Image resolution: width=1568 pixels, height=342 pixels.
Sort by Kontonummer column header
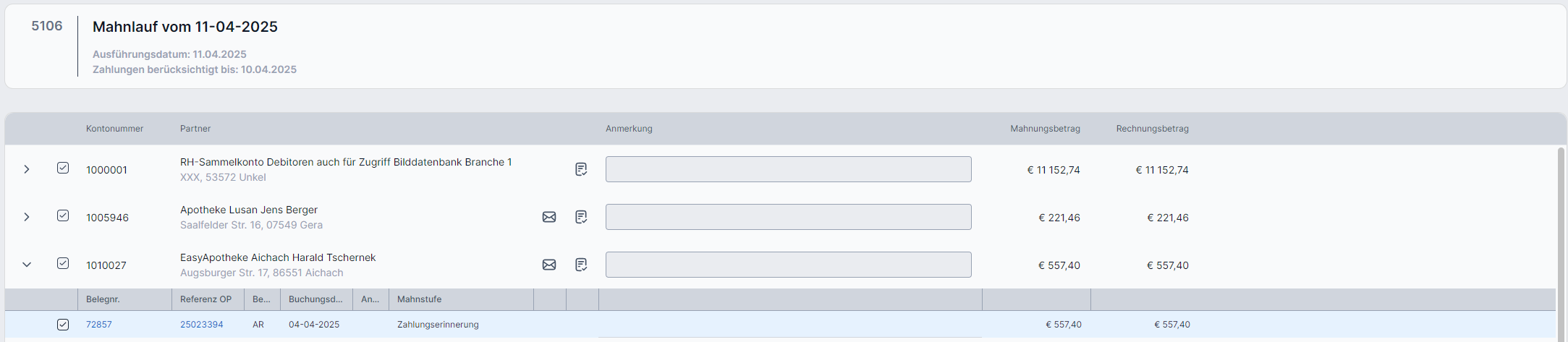[114, 129]
